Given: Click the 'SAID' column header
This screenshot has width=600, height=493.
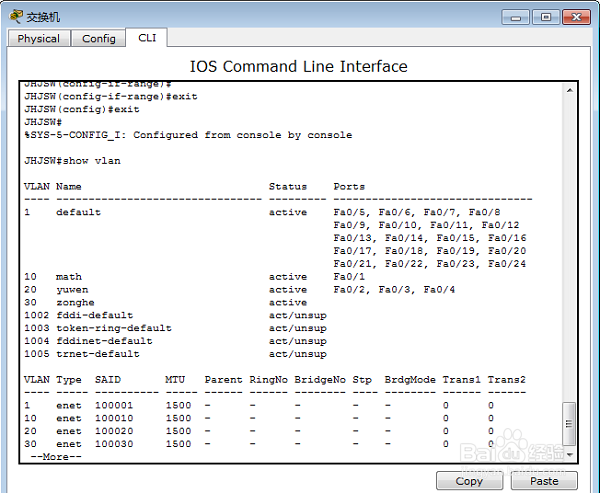Looking at the screenshot, I should 108,380.
